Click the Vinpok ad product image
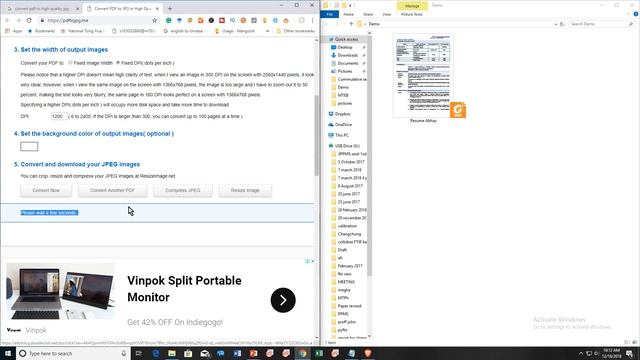Image resolution: width=640 pixels, height=360 pixels. pyautogui.click(x=60, y=291)
